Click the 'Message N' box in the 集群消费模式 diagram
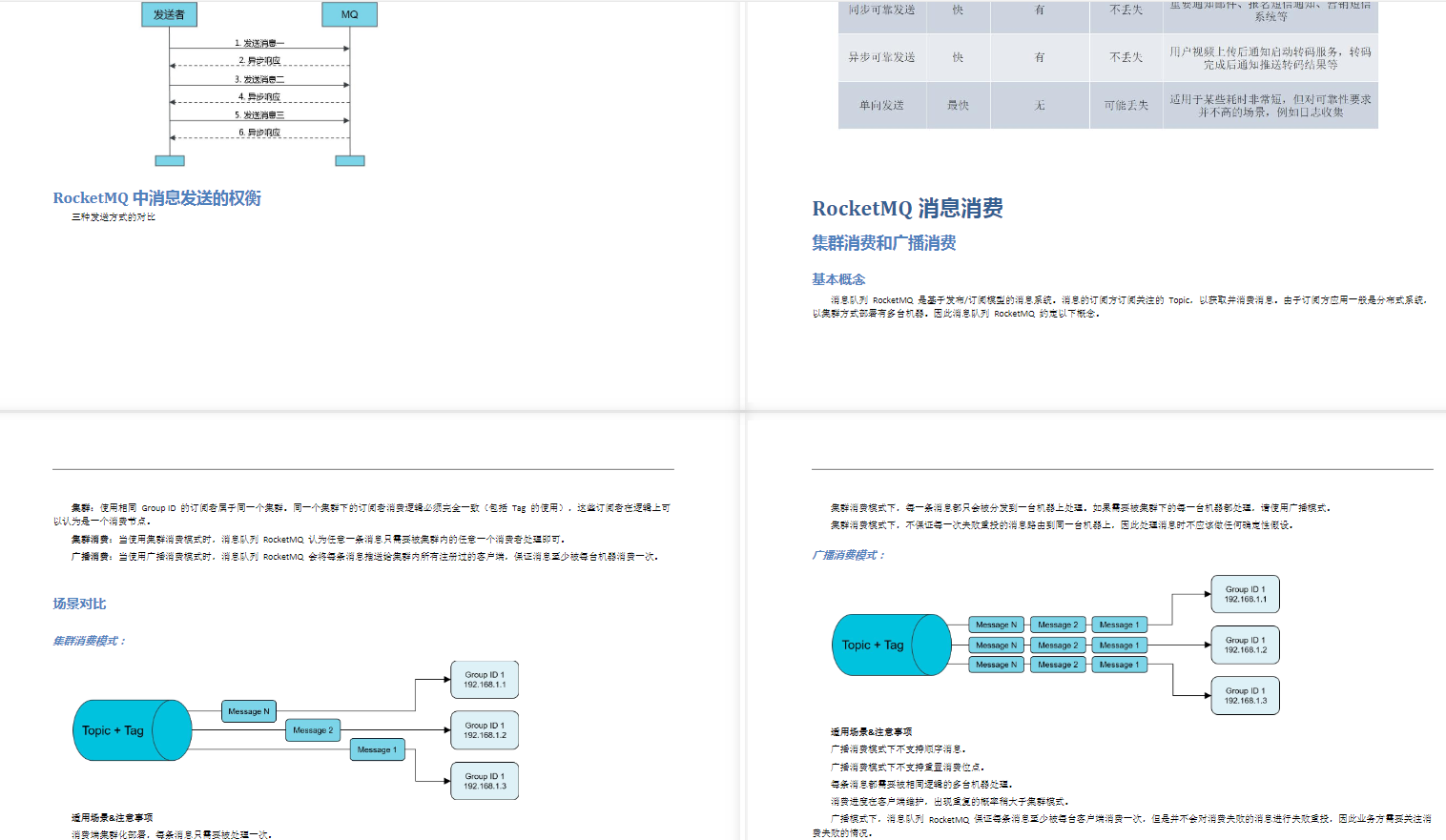This screenshot has height=840, width=1446. [x=249, y=711]
